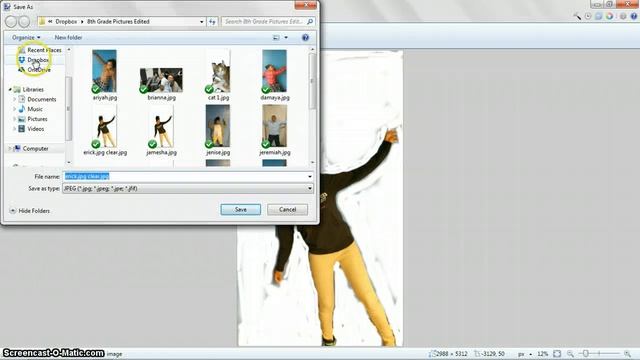Select the Pictures library
Screen dimensions: 640x360
pyautogui.click(x=33, y=119)
